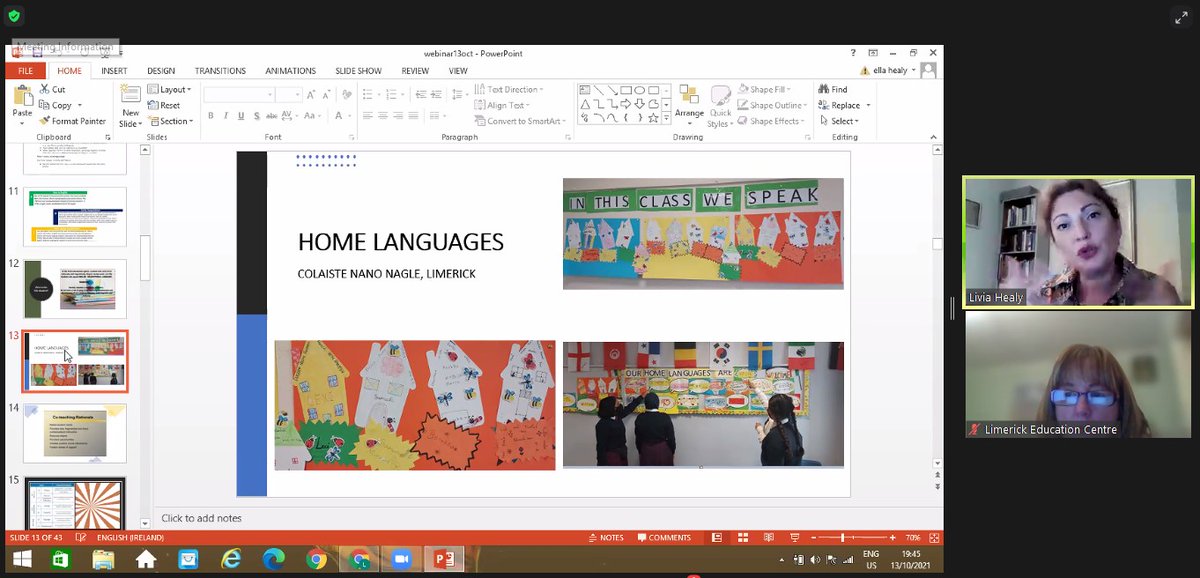Click the COMMENTS button in status bar
This screenshot has height=578, width=1200.
click(663, 538)
